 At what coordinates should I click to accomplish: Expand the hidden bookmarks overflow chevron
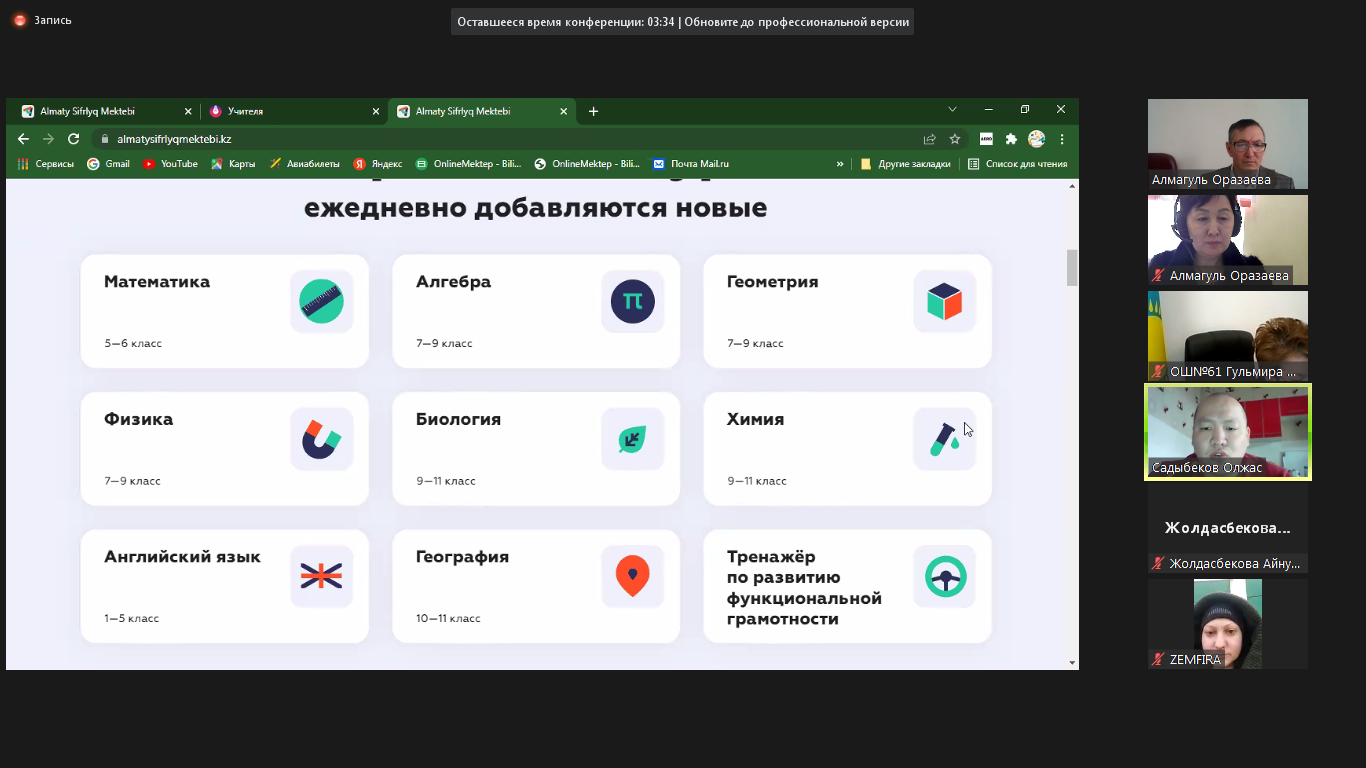click(x=840, y=164)
